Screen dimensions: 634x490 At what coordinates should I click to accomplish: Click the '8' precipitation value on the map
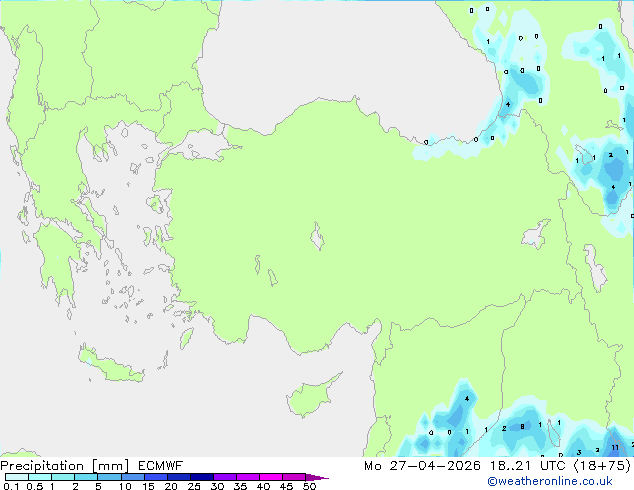[x=522, y=427]
